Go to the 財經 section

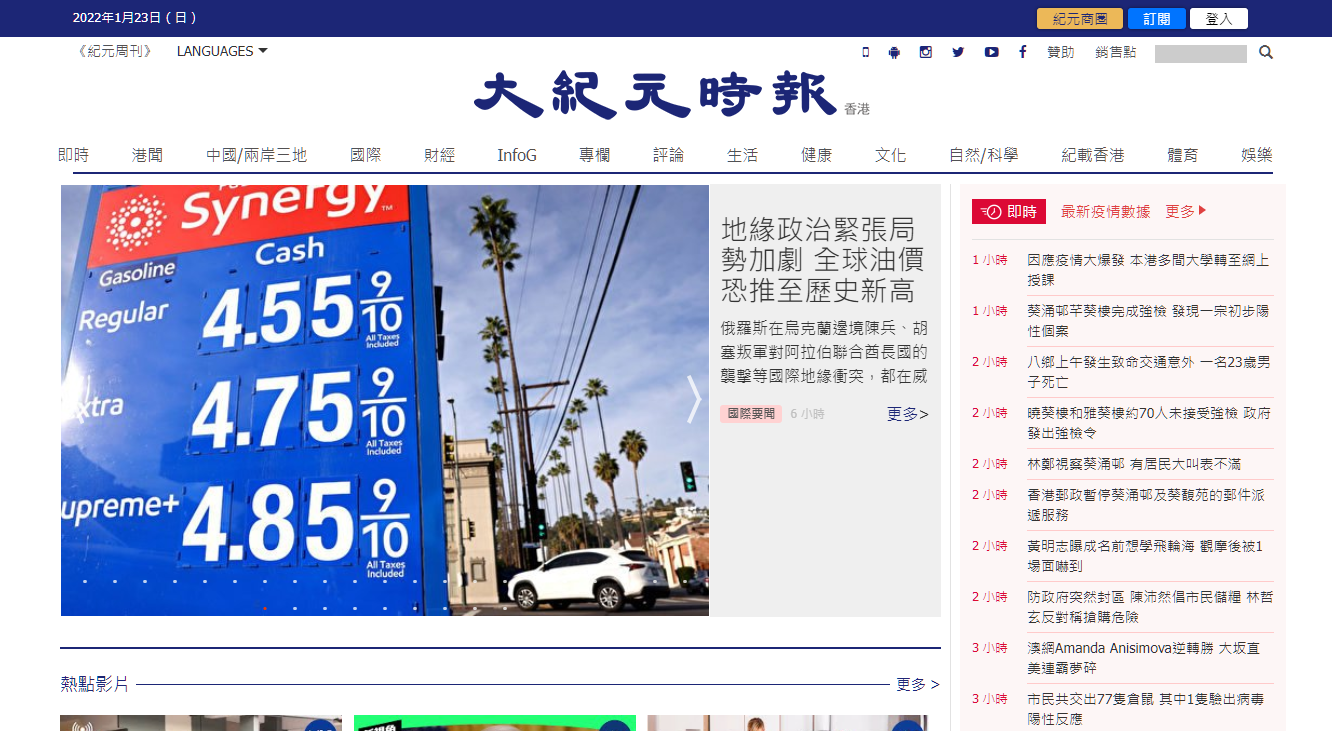tap(439, 155)
